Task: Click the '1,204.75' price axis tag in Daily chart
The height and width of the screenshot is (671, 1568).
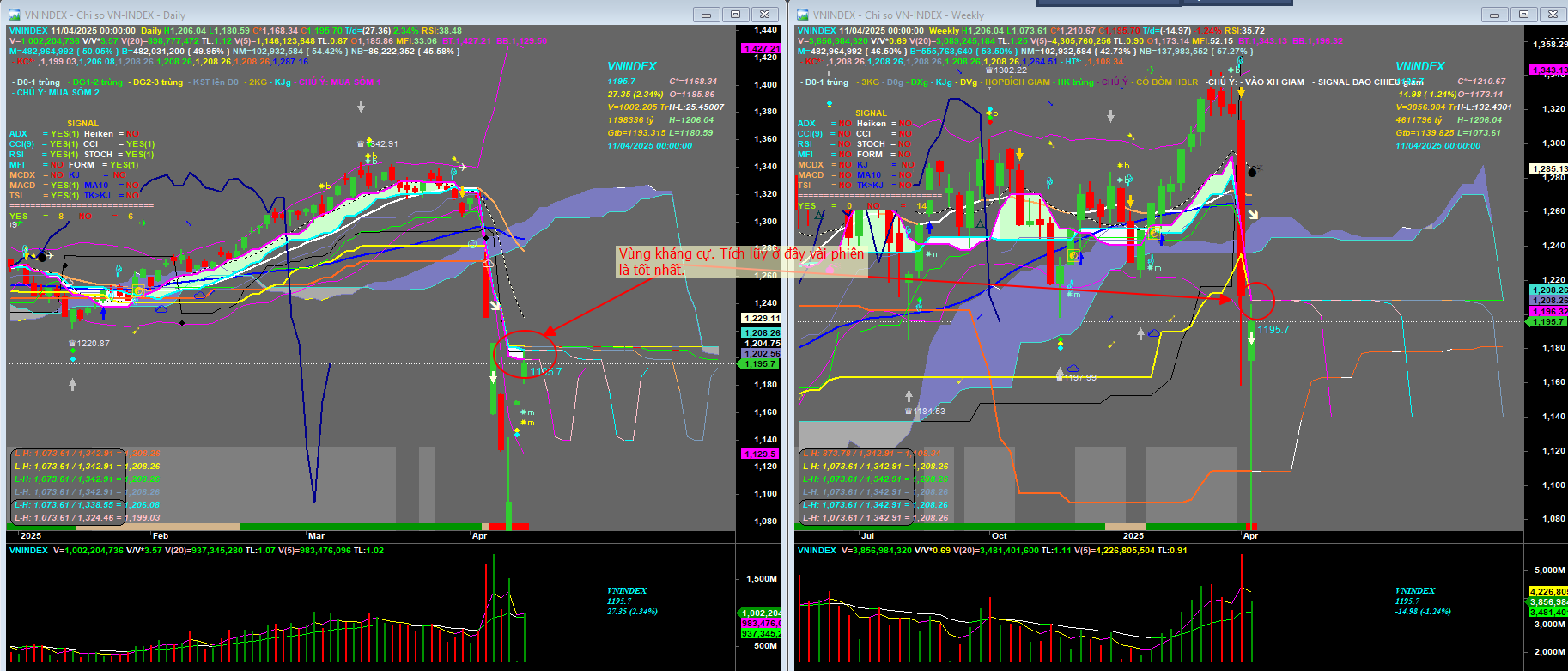Action: tap(761, 344)
